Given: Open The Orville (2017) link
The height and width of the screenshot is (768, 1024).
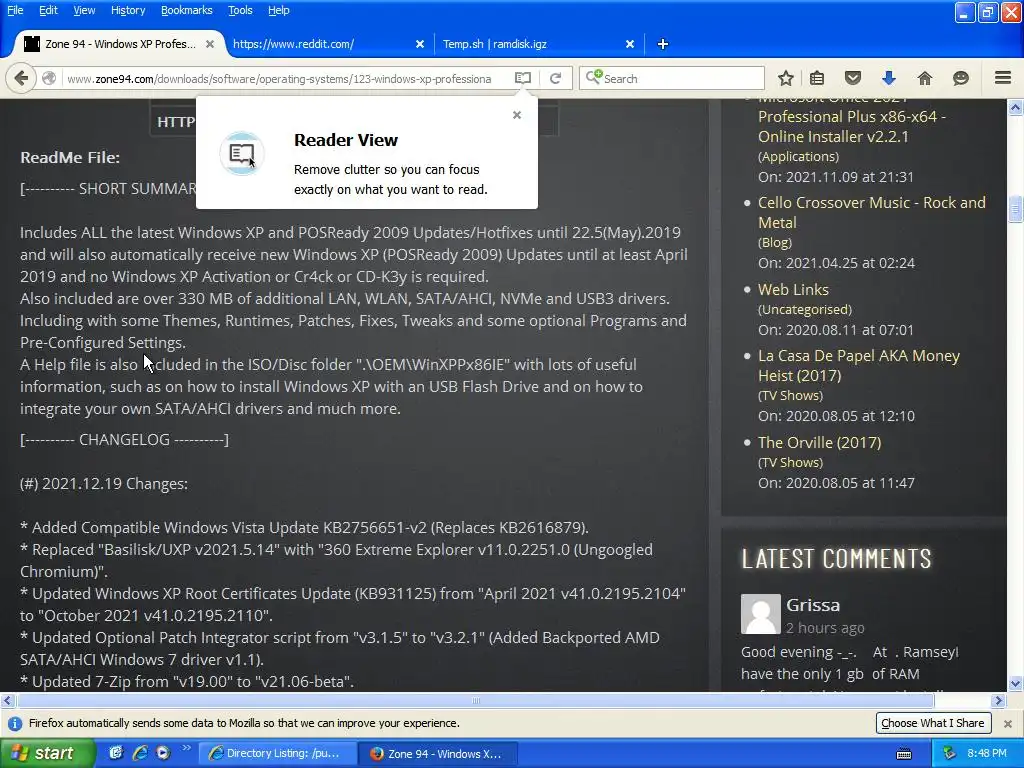Looking at the screenshot, I should [x=820, y=443].
